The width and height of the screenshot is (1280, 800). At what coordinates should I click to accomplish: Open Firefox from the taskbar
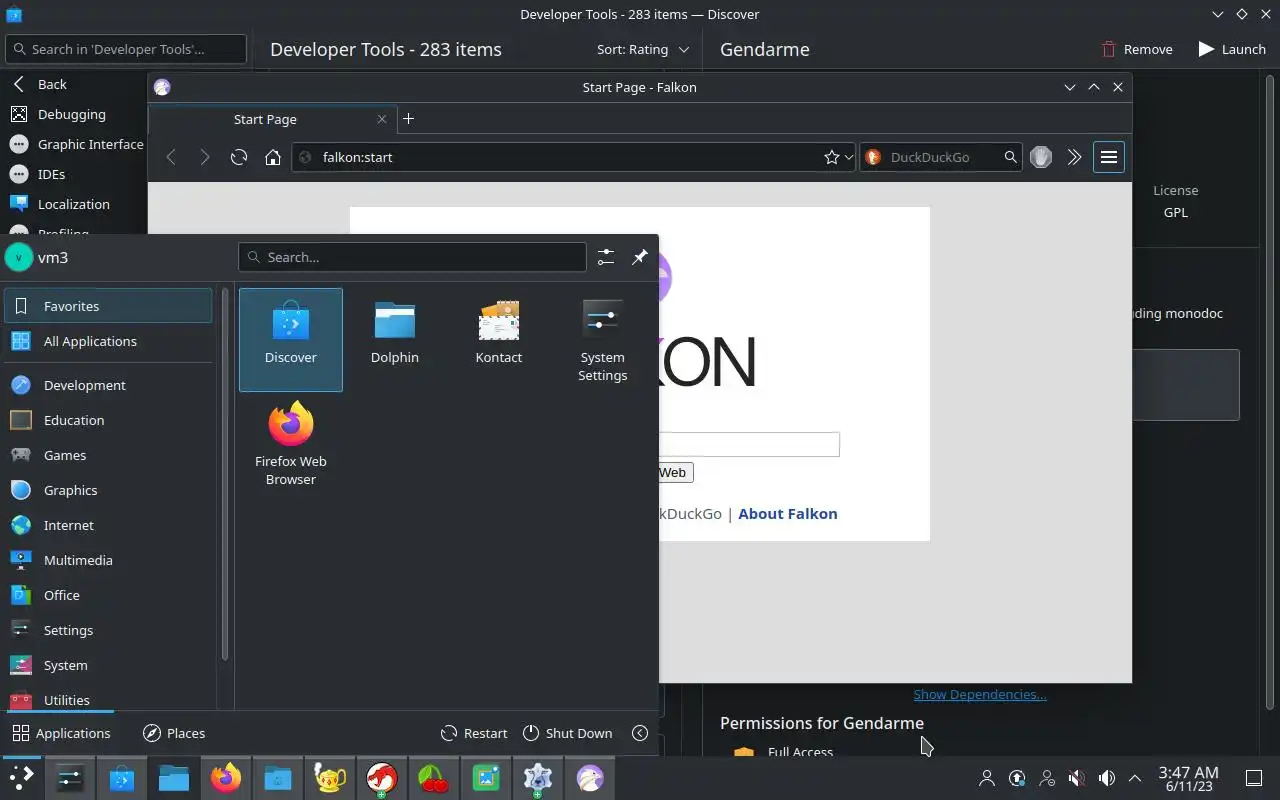pyautogui.click(x=226, y=777)
